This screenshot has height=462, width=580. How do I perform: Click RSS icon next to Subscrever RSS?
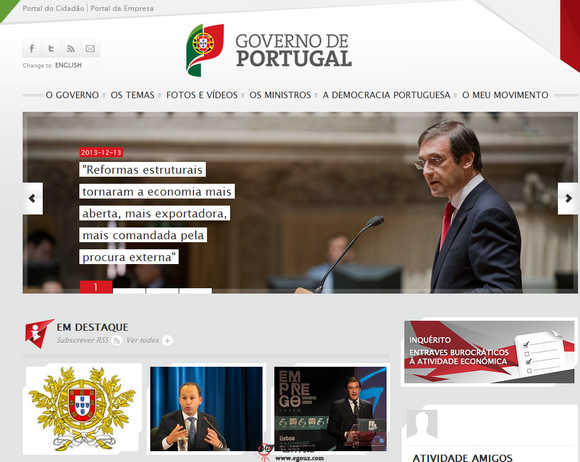[x=116, y=341]
